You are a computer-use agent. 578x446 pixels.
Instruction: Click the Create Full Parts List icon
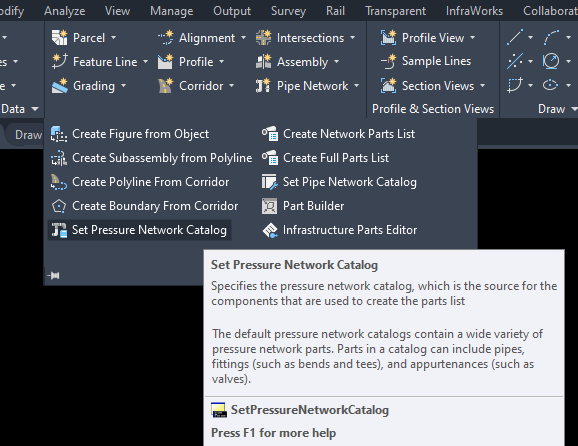[270, 158]
